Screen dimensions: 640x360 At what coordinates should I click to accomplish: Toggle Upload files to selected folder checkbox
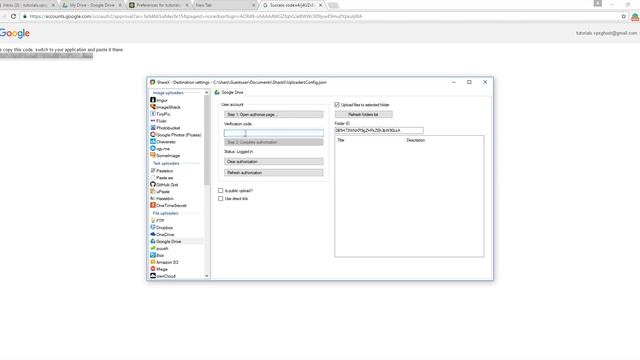(x=337, y=105)
